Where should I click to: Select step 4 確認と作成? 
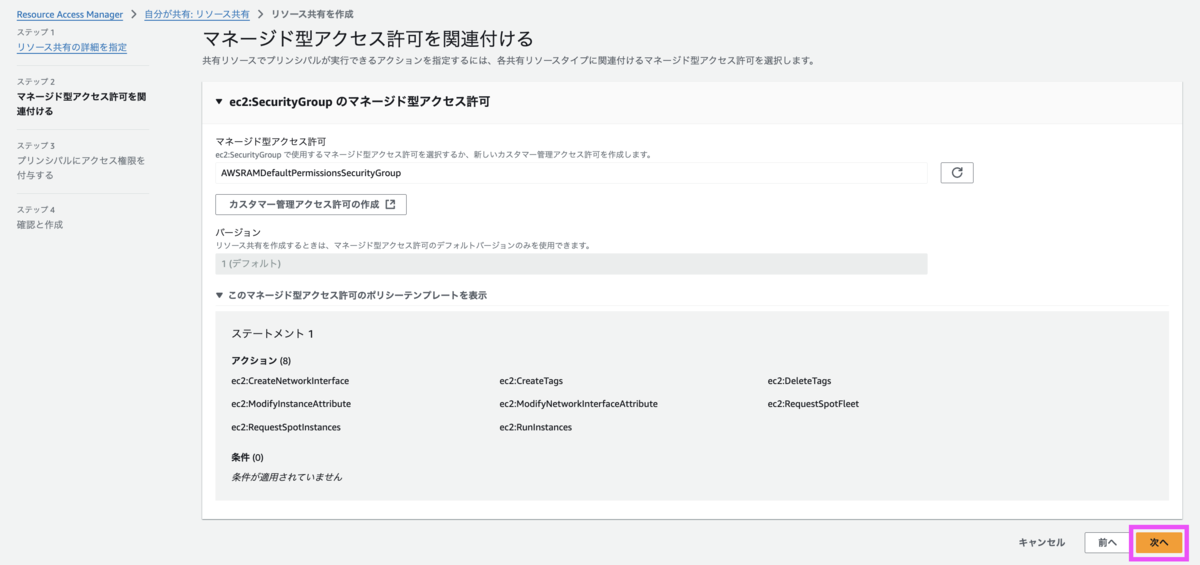[40, 224]
